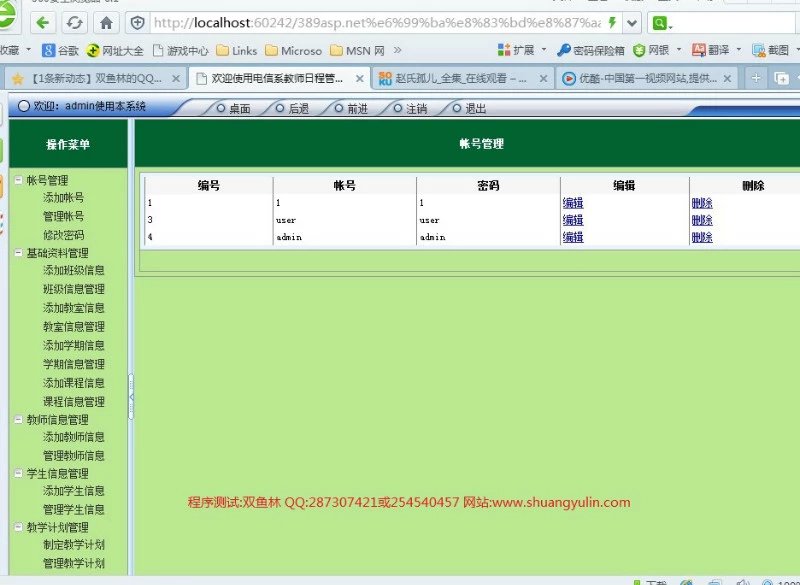The image size is (800, 585).
Task: Open 管理帐号 in the sidebar
Action: 63,216
